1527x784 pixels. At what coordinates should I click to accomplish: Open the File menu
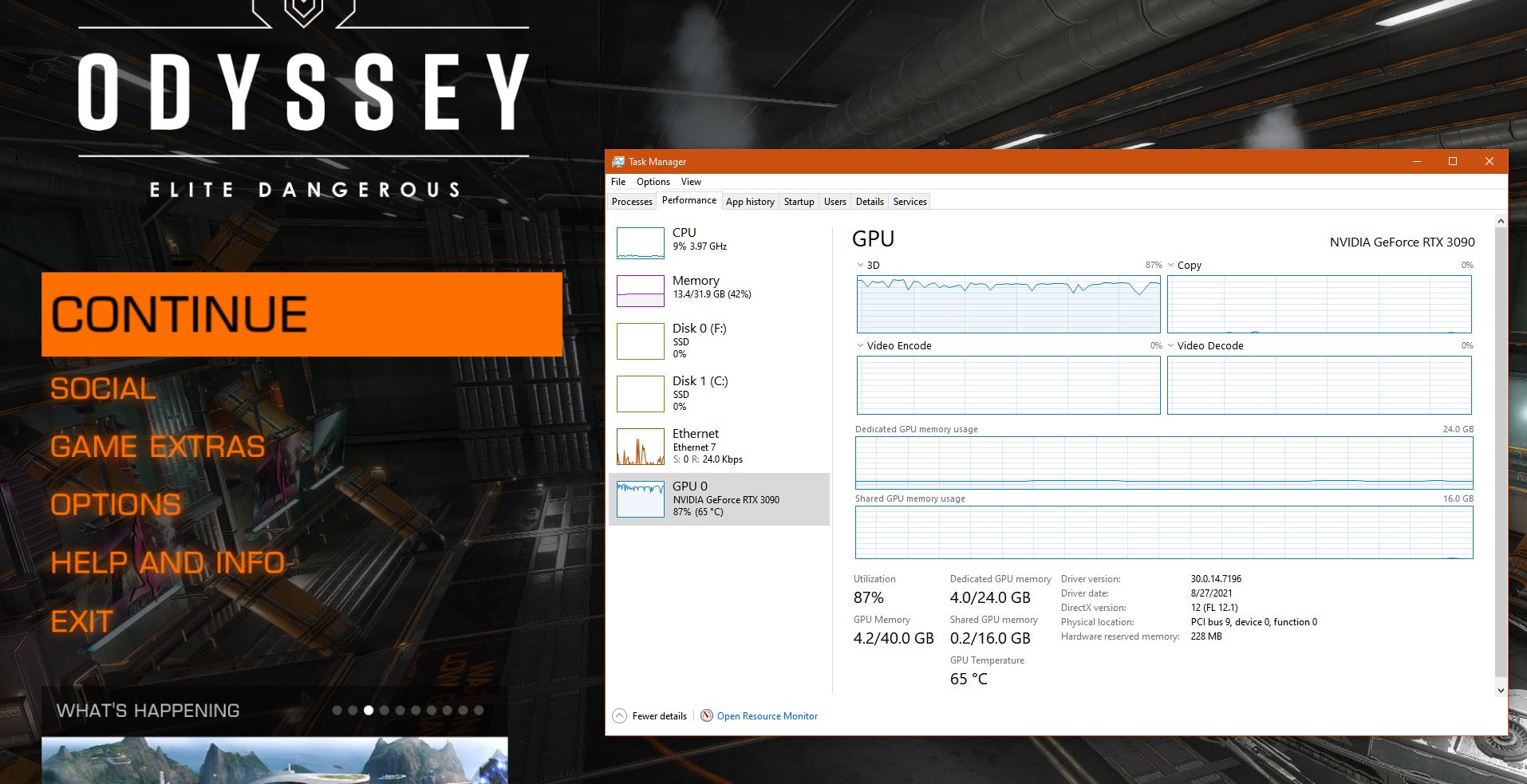point(618,182)
